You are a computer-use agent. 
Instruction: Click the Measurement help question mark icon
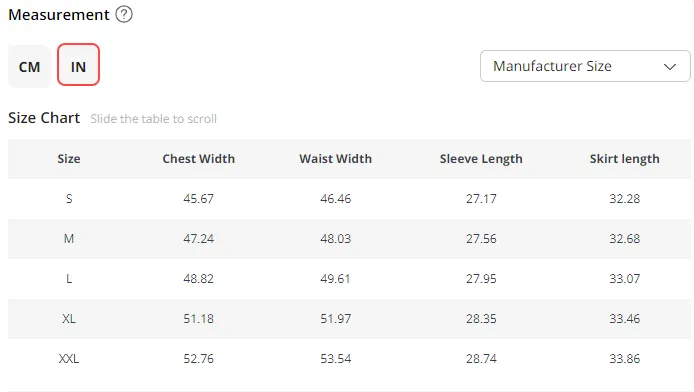pos(124,14)
